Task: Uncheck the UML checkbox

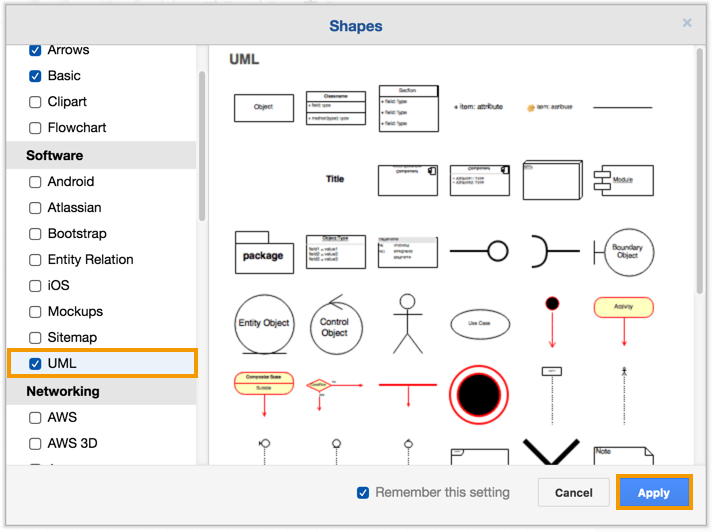Action: (36, 363)
